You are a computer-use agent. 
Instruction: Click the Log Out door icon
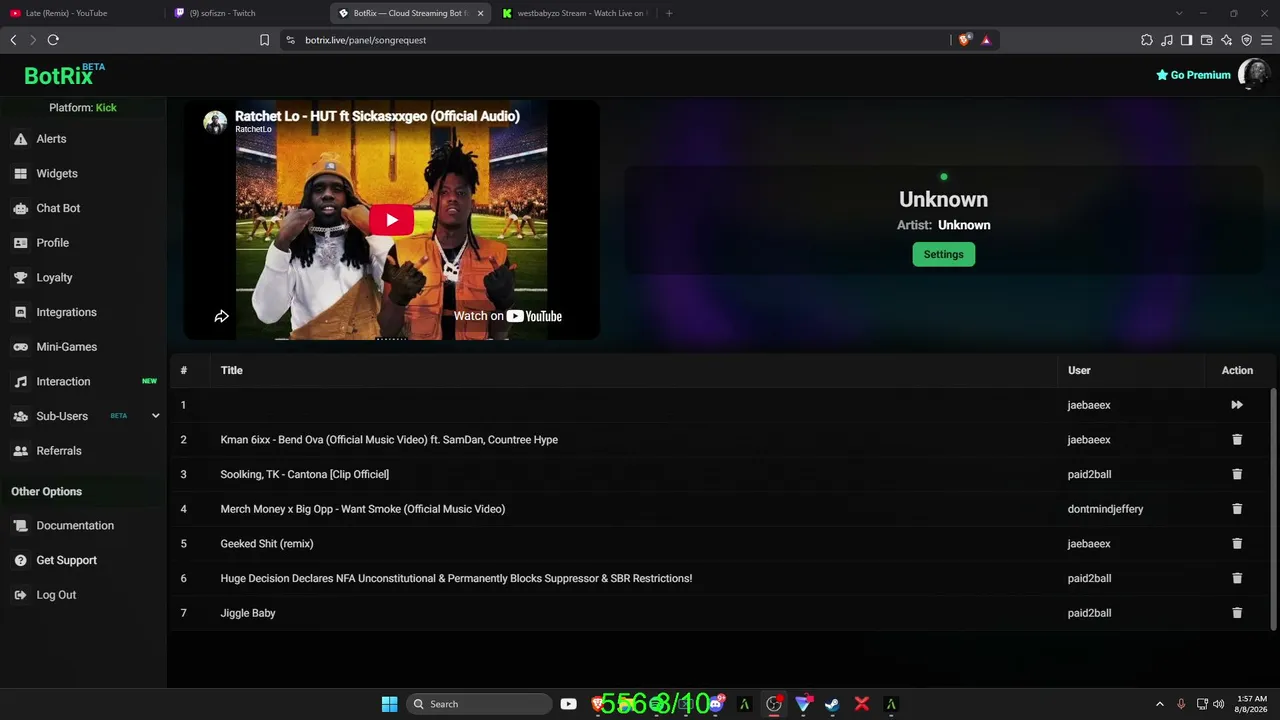(x=20, y=595)
